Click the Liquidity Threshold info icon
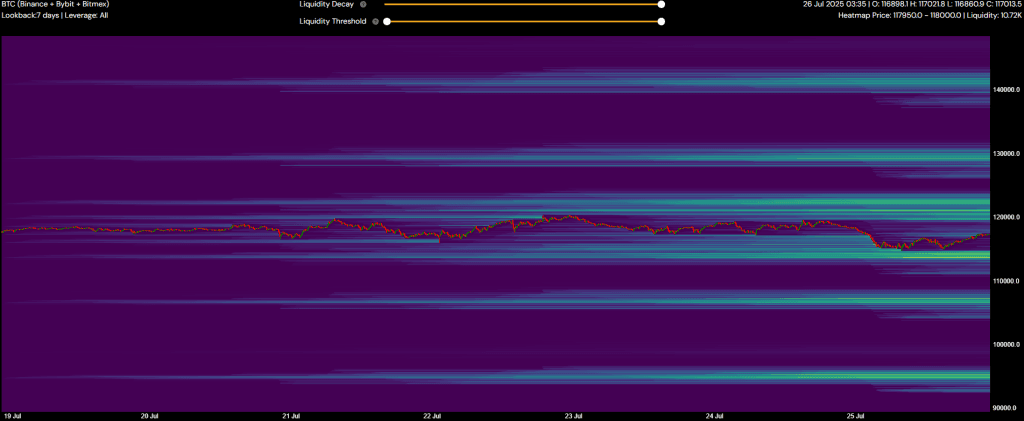The width and height of the screenshot is (1024, 421). (x=375, y=22)
